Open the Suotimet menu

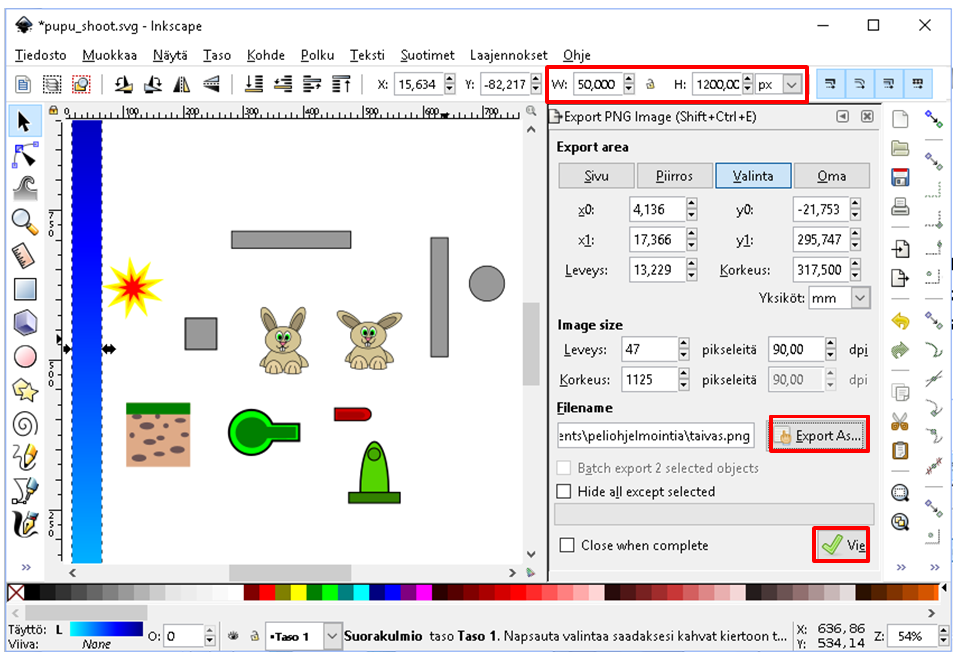(427, 55)
